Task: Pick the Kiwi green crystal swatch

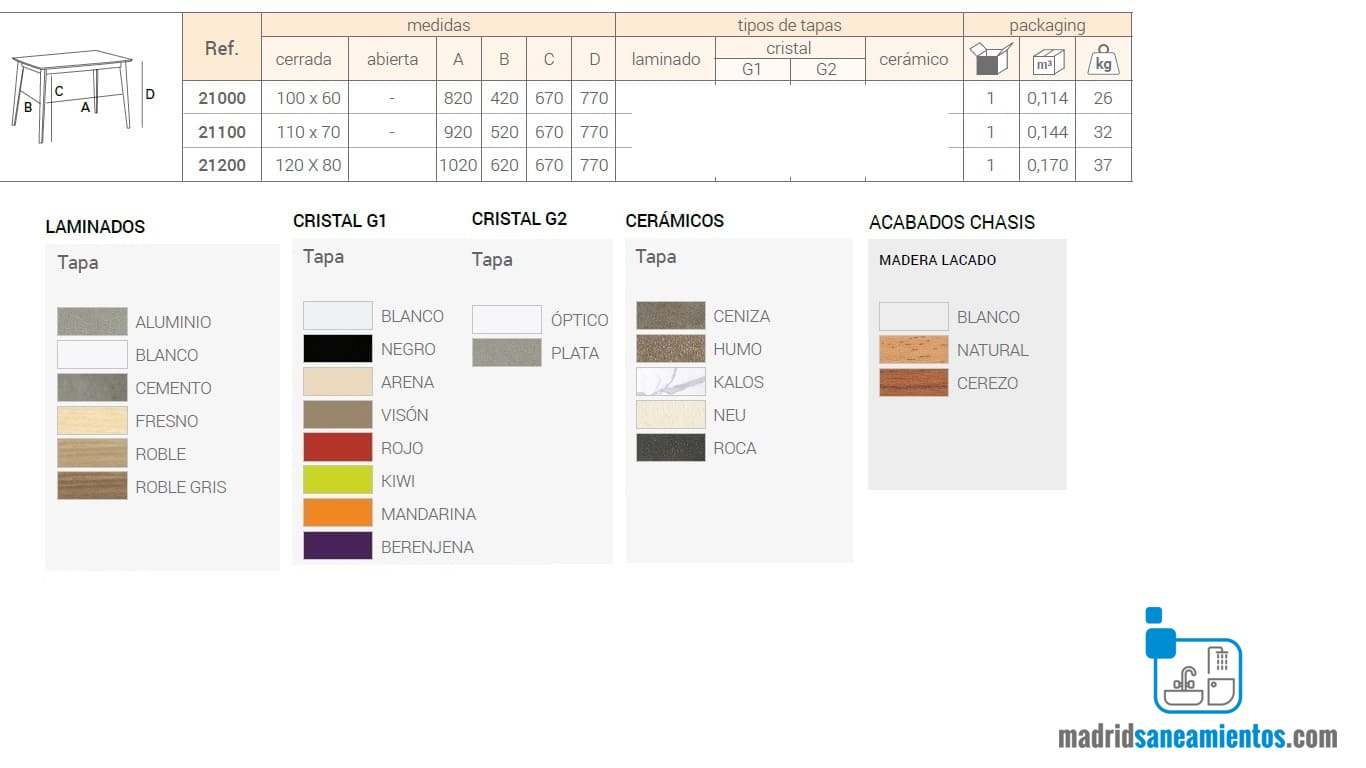Action: [338, 481]
